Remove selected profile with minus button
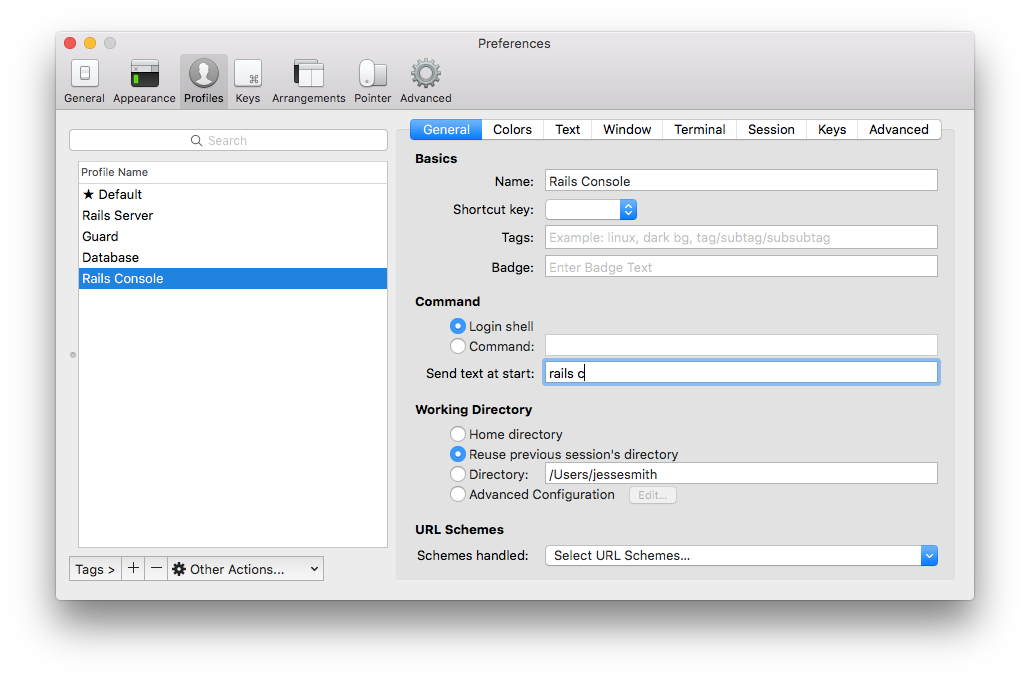 tap(156, 568)
